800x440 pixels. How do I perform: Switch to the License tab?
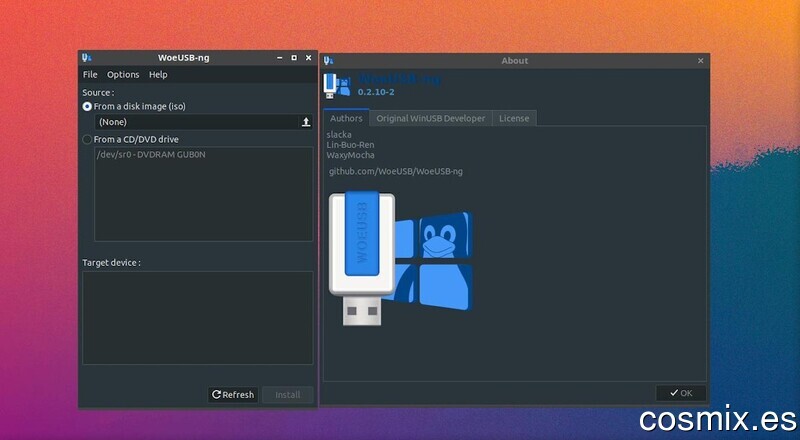point(514,118)
